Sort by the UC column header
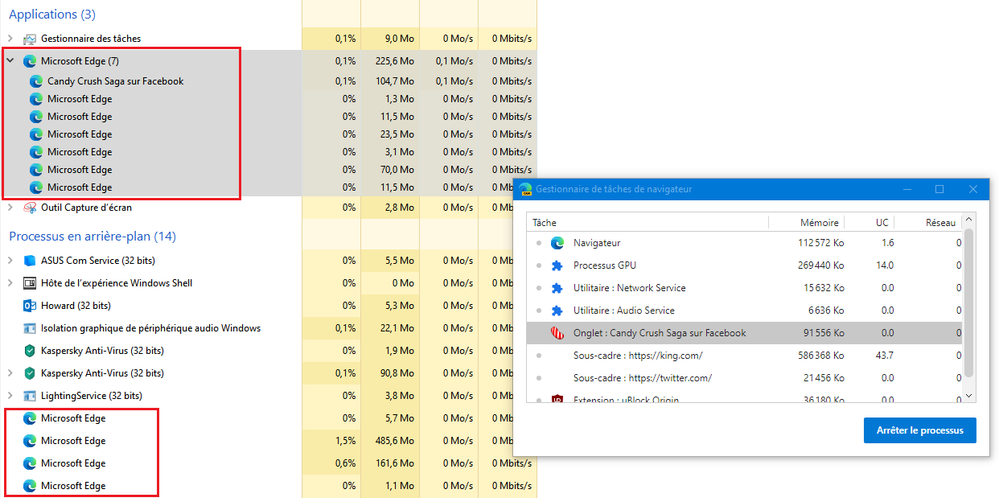The image size is (999, 498). pyautogui.click(x=870, y=222)
